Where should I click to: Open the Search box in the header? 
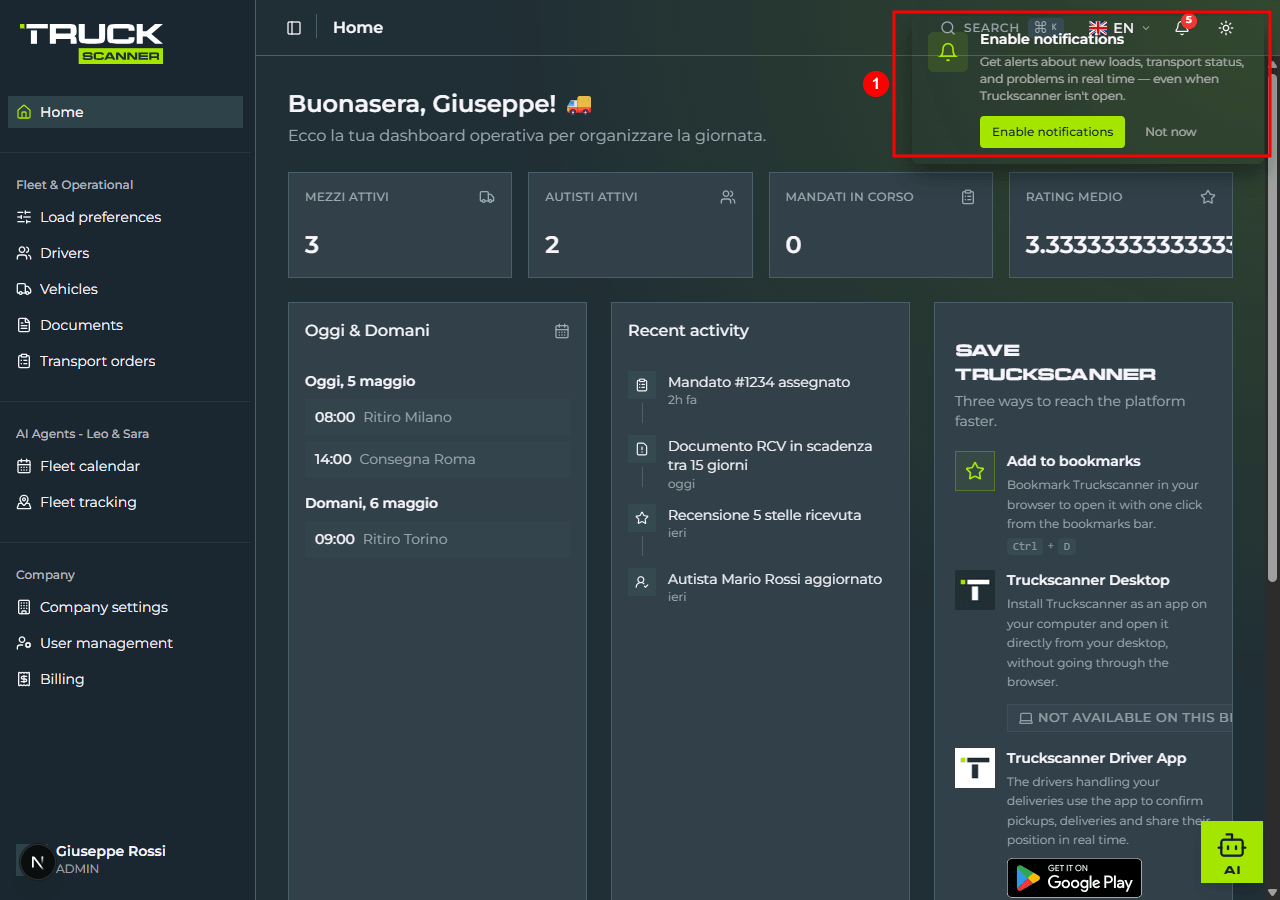(1001, 28)
